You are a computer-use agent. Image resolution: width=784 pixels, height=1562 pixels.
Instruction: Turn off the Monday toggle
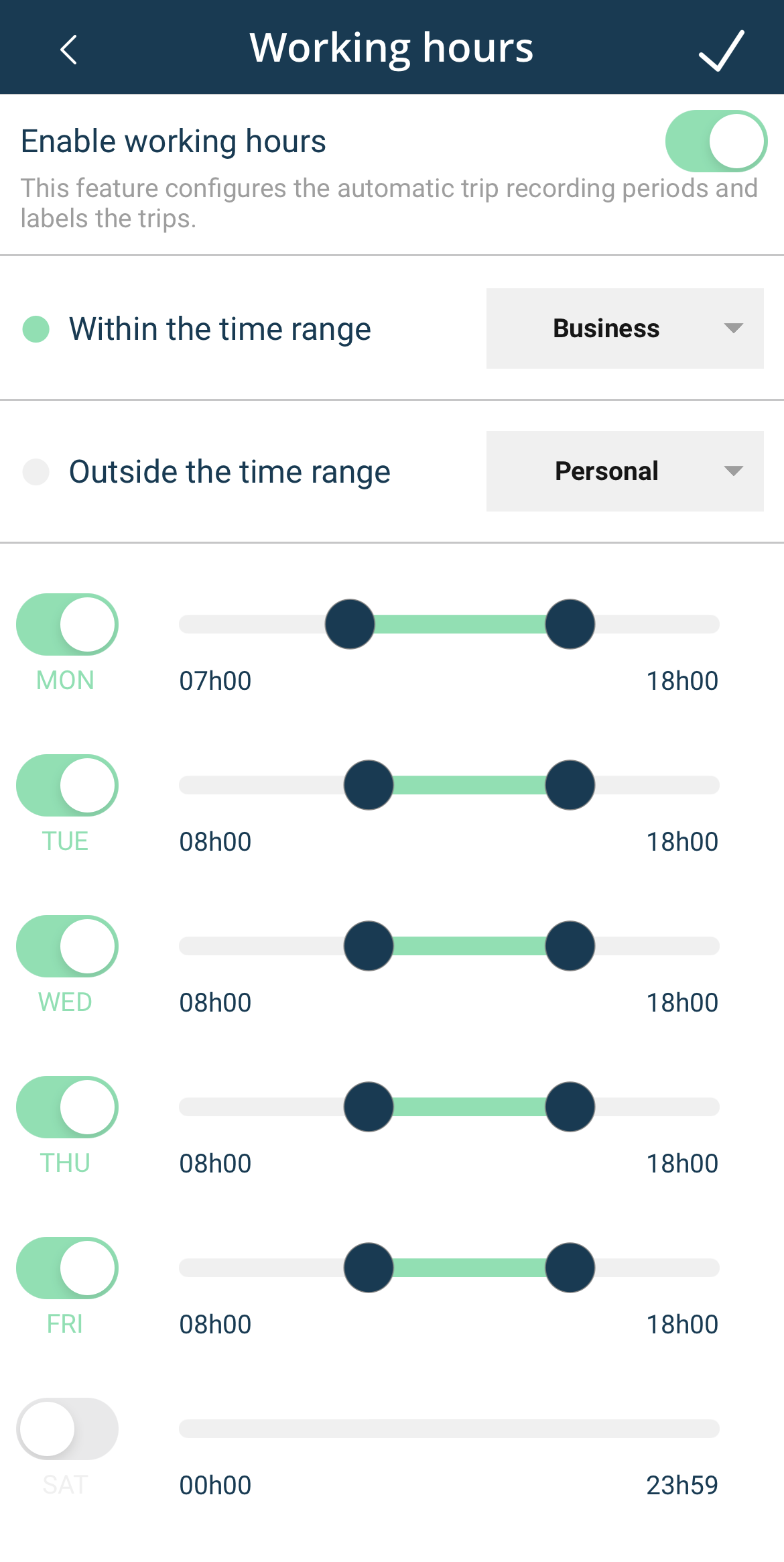point(67,624)
